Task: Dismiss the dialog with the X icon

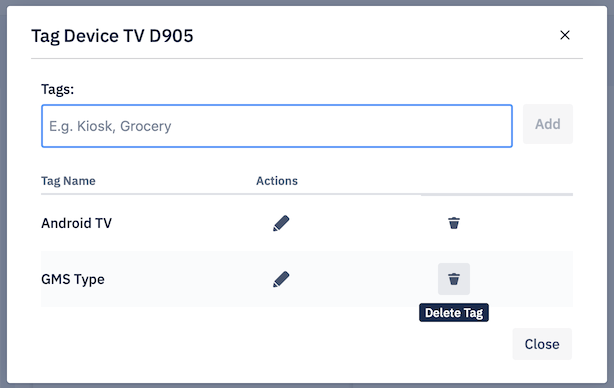Action: click(565, 35)
